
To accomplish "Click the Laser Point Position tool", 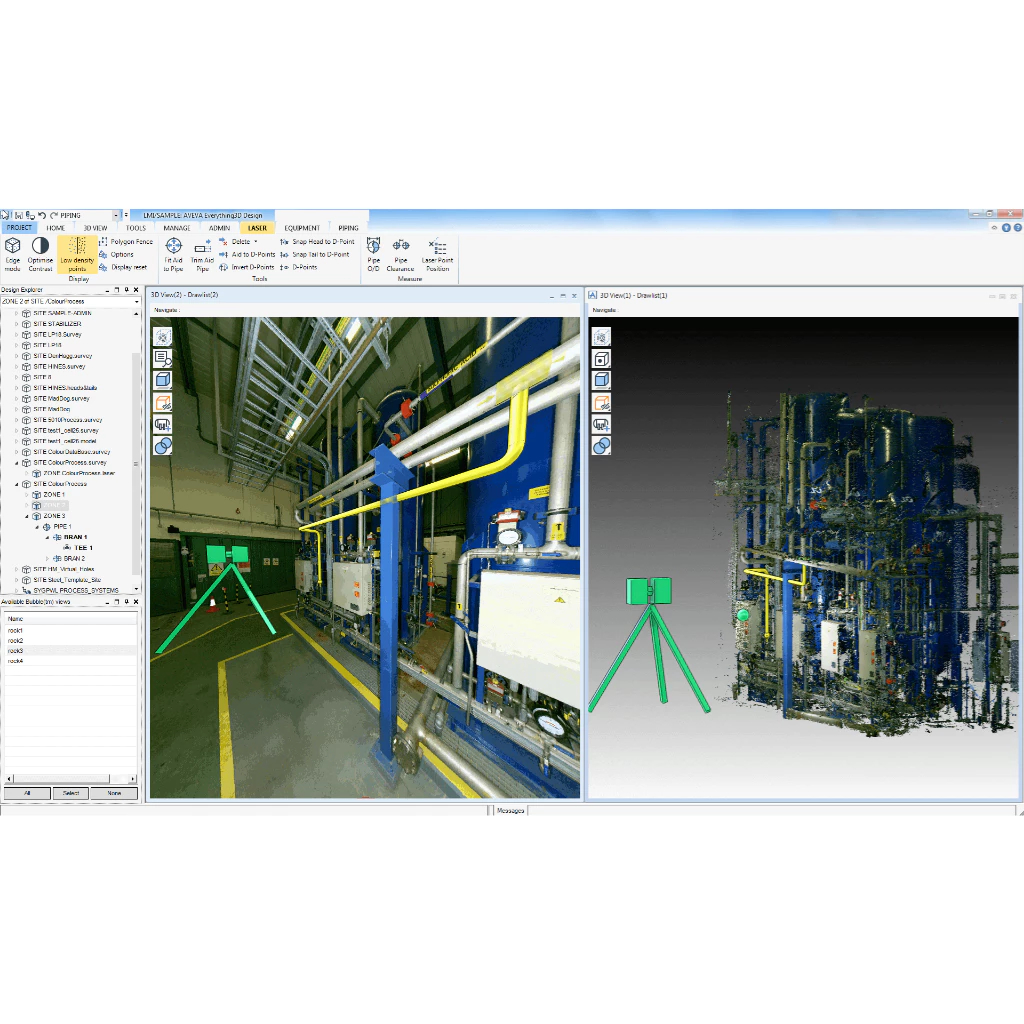I will pyautogui.click(x=436, y=255).
